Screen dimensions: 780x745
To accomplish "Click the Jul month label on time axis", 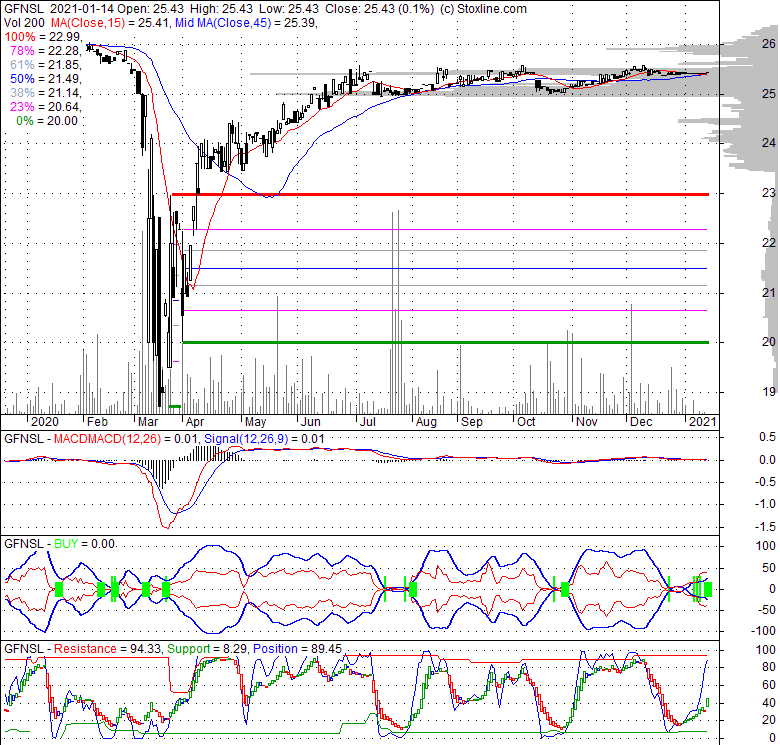I will click(x=367, y=422).
